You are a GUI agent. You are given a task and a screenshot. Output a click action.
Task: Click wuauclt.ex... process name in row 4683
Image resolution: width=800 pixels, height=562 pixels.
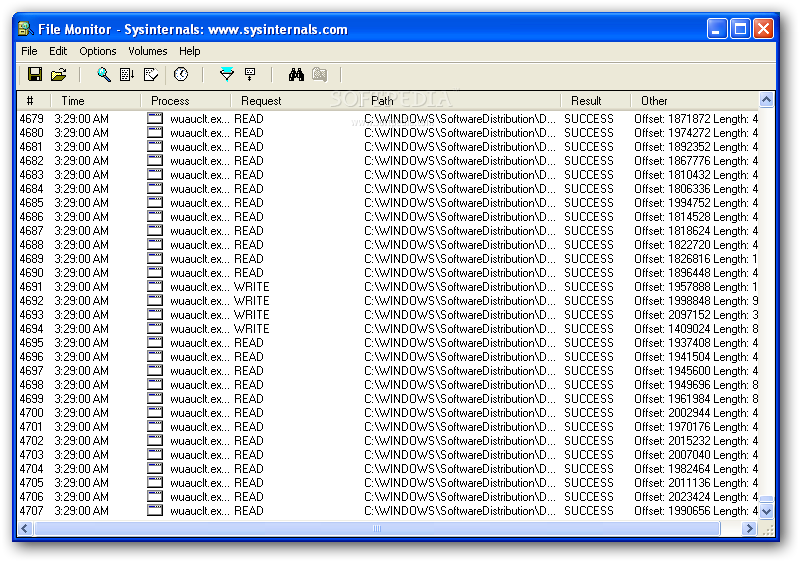(x=200, y=175)
